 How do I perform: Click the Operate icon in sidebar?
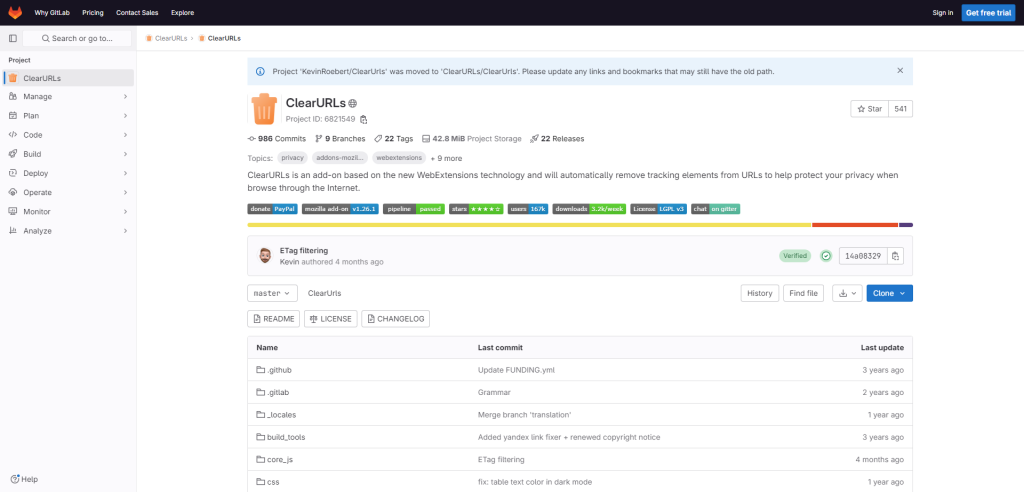(x=12, y=192)
